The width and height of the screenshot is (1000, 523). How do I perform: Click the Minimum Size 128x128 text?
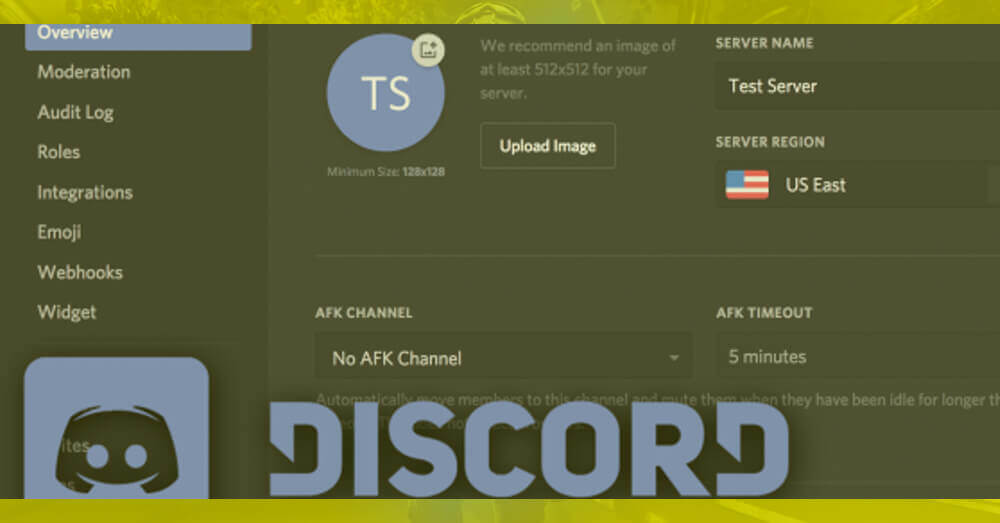(x=386, y=172)
